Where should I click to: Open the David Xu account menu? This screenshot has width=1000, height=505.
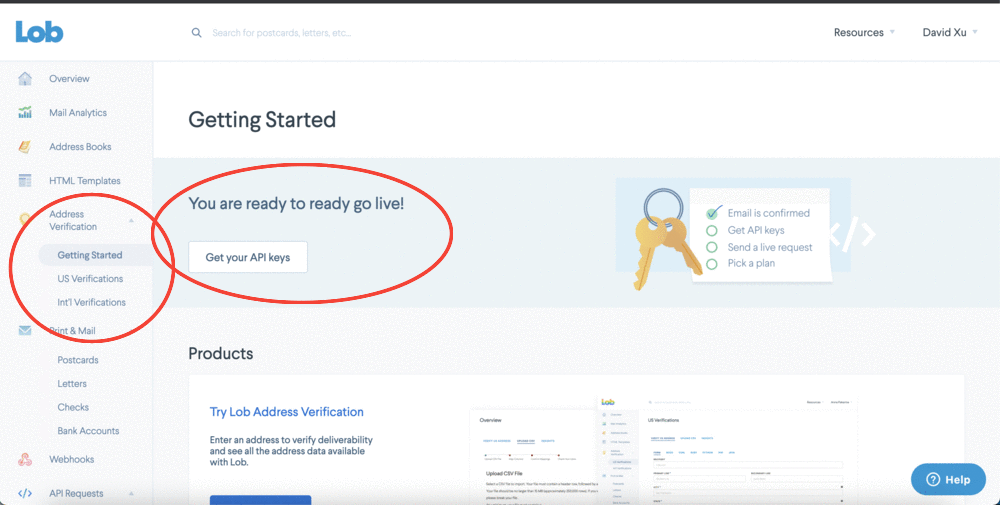click(950, 32)
